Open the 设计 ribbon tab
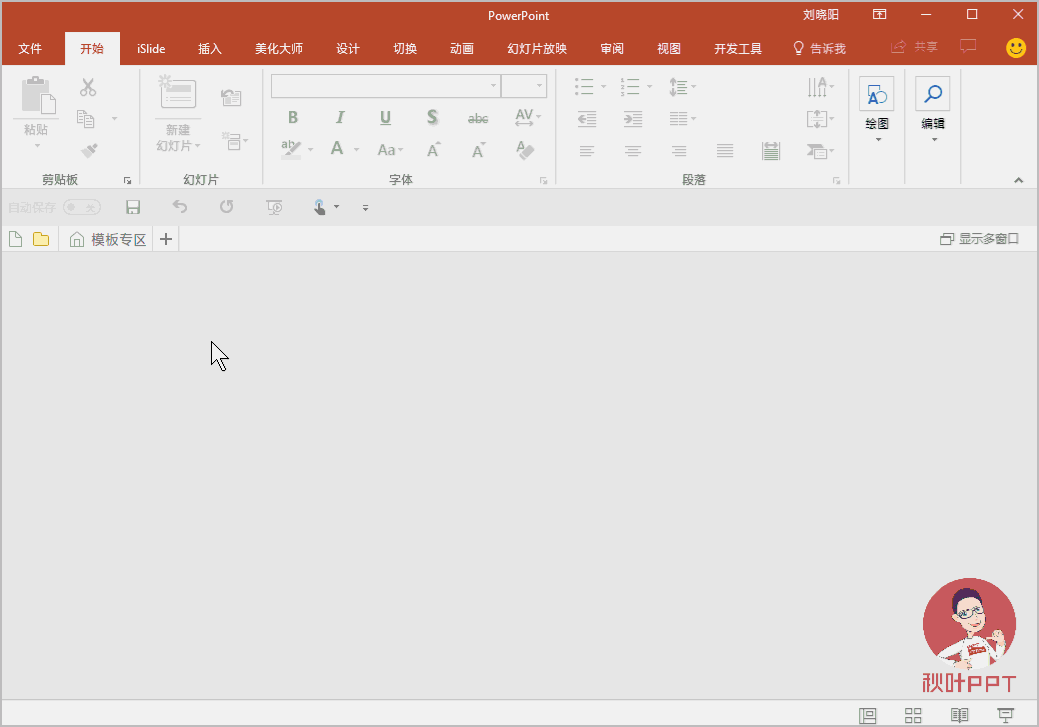This screenshot has height=727, width=1039. click(348, 48)
